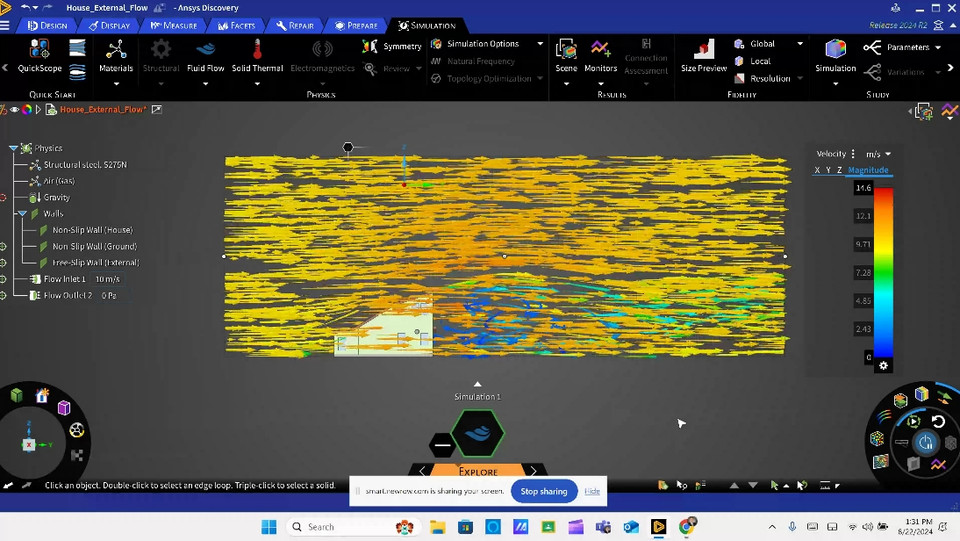This screenshot has width=960, height=541.
Task: Open the Design ribbon tab
Action: pos(47,25)
